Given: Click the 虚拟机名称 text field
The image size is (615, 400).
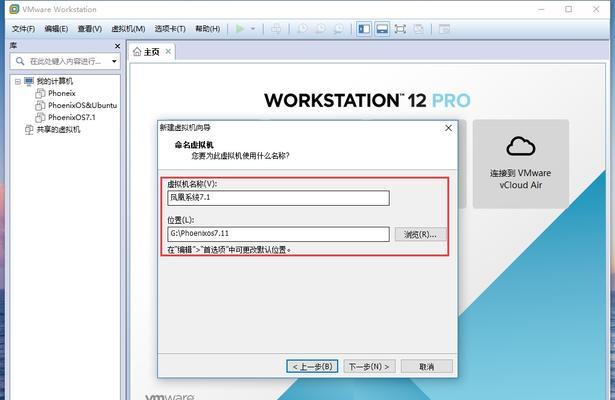Looking at the screenshot, I should tap(278, 198).
